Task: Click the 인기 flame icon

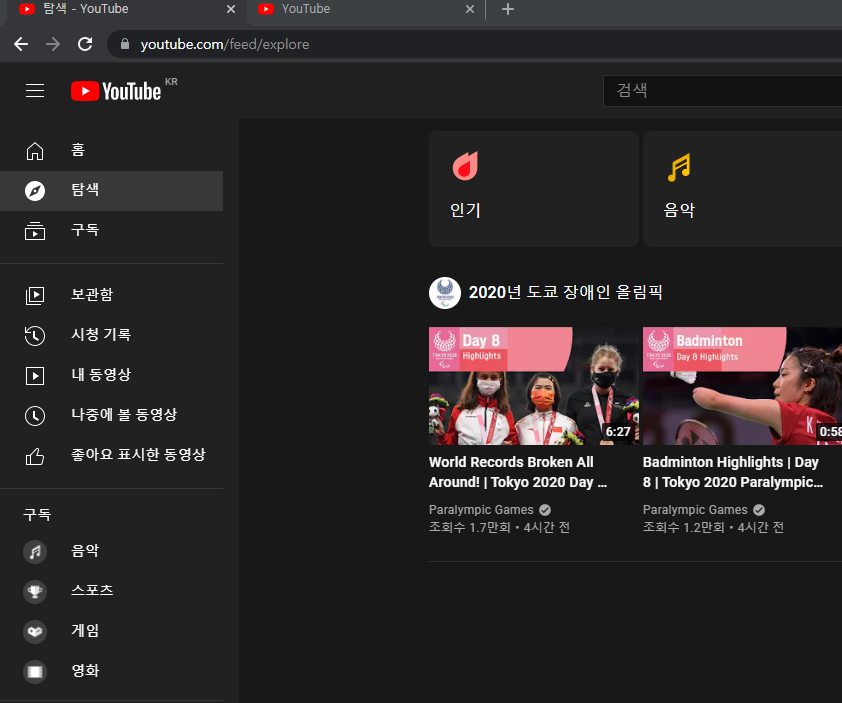Action: tap(466, 166)
